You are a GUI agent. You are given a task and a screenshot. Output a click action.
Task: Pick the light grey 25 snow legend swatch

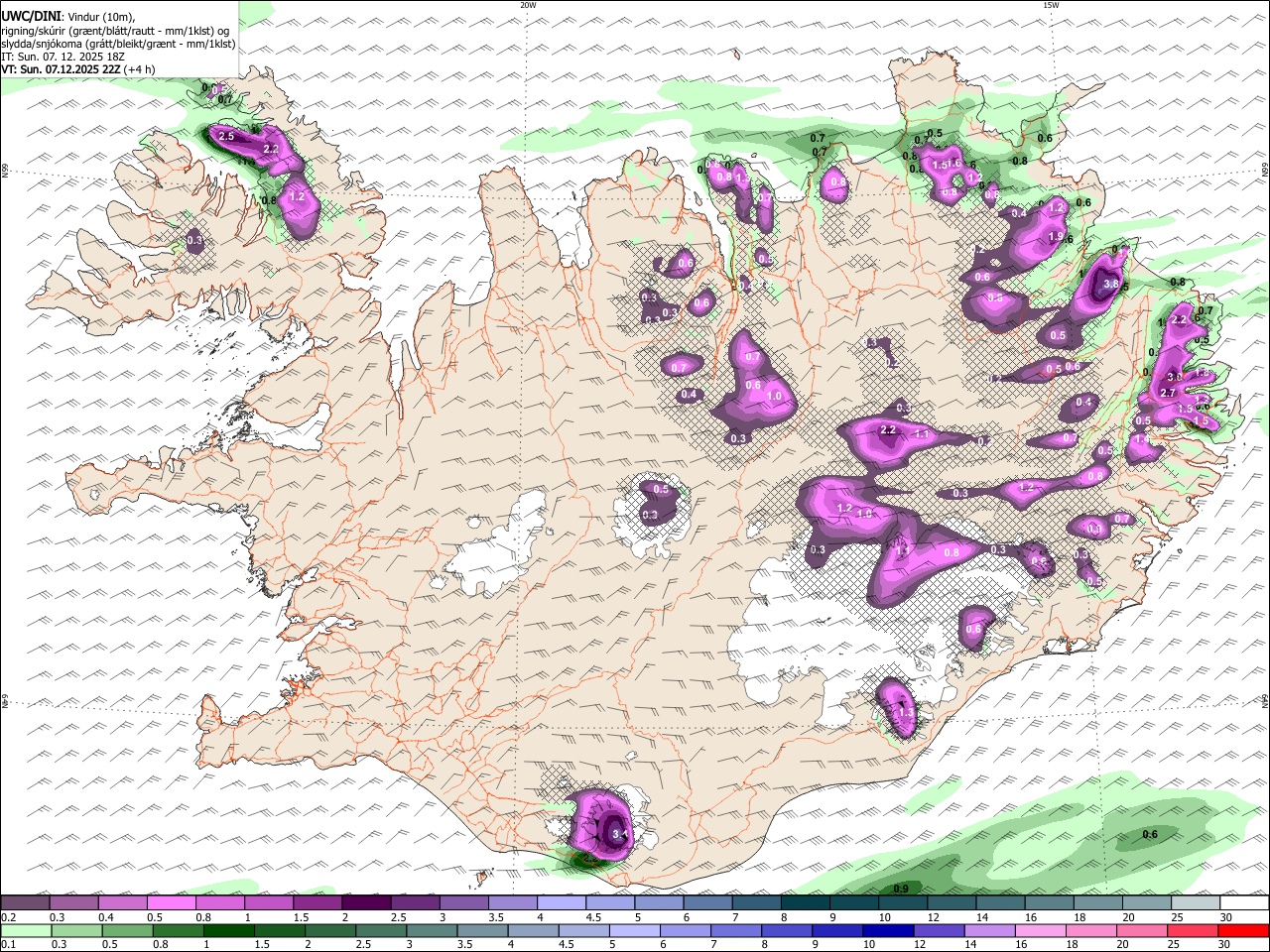tap(1197, 903)
